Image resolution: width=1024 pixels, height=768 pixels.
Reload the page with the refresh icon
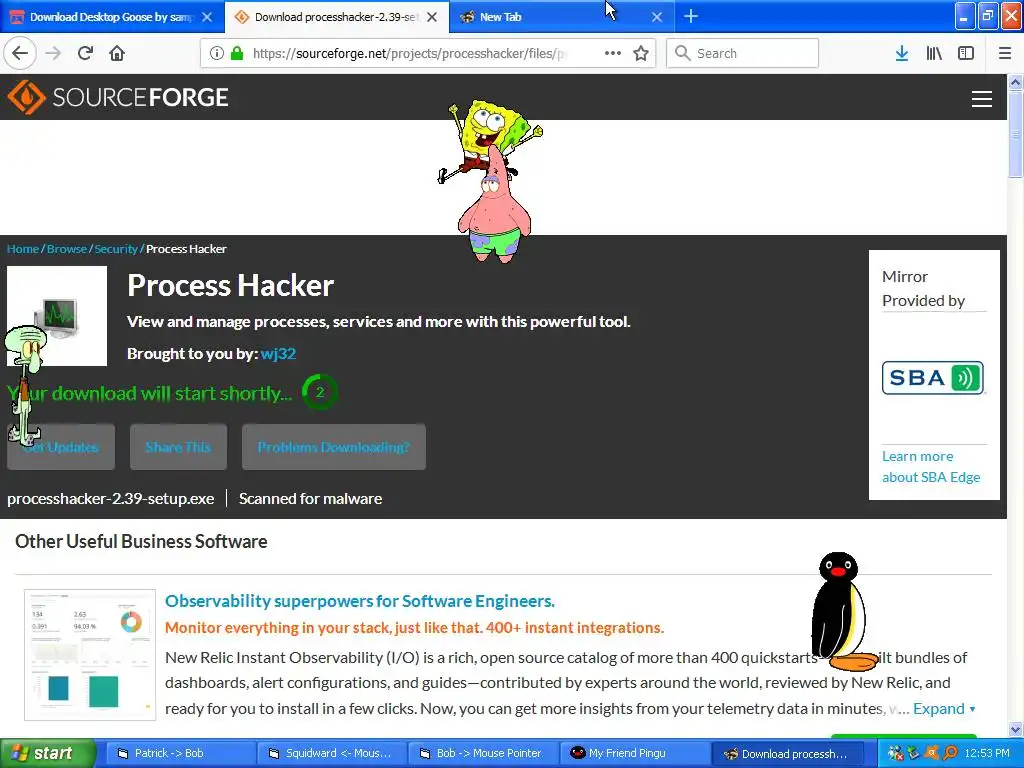click(85, 53)
